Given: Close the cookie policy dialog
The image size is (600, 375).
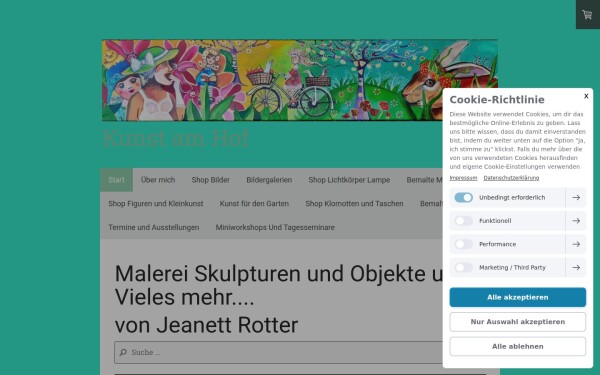Looking at the screenshot, I should pyautogui.click(x=586, y=96).
